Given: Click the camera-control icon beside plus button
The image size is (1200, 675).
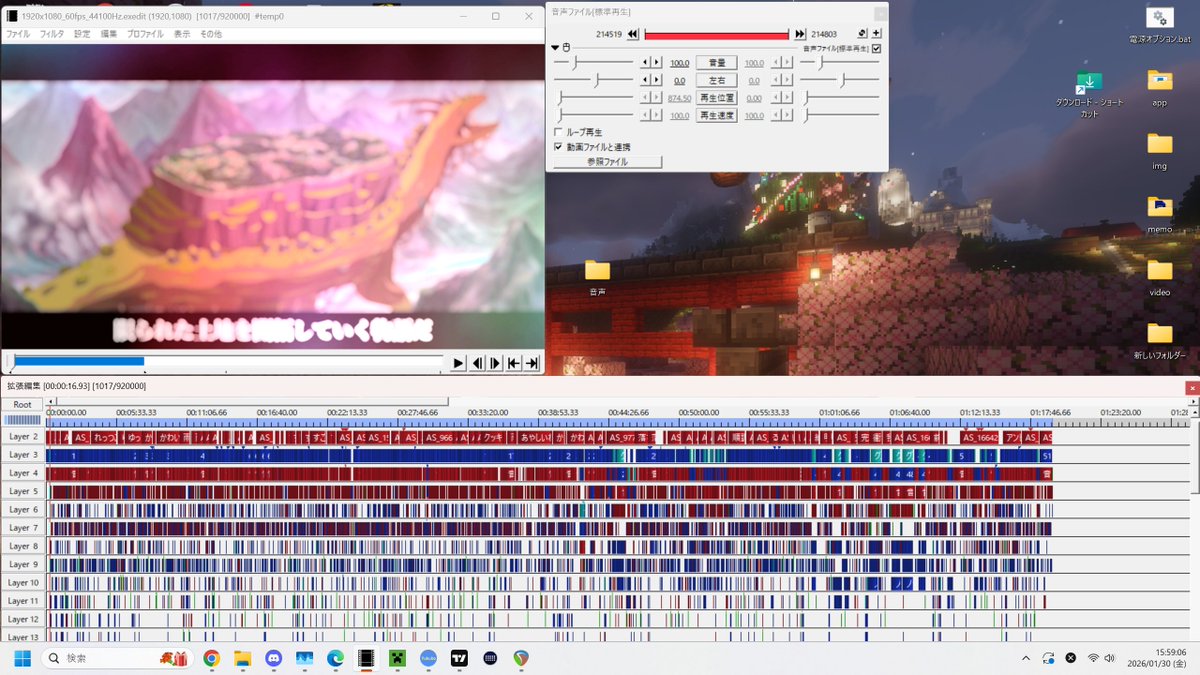Looking at the screenshot, I should pos(862,34).
